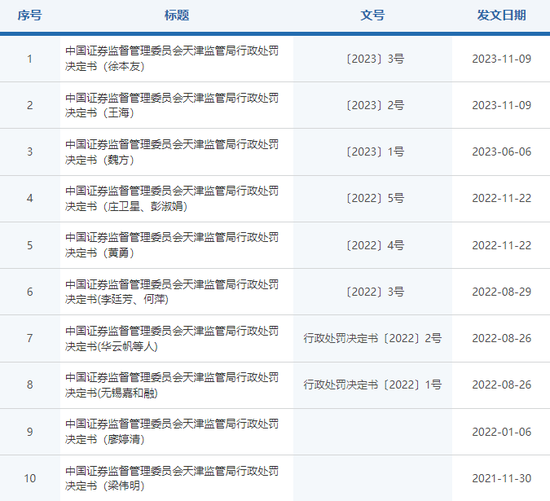Click serial number 8 cell

click(30, 385)
